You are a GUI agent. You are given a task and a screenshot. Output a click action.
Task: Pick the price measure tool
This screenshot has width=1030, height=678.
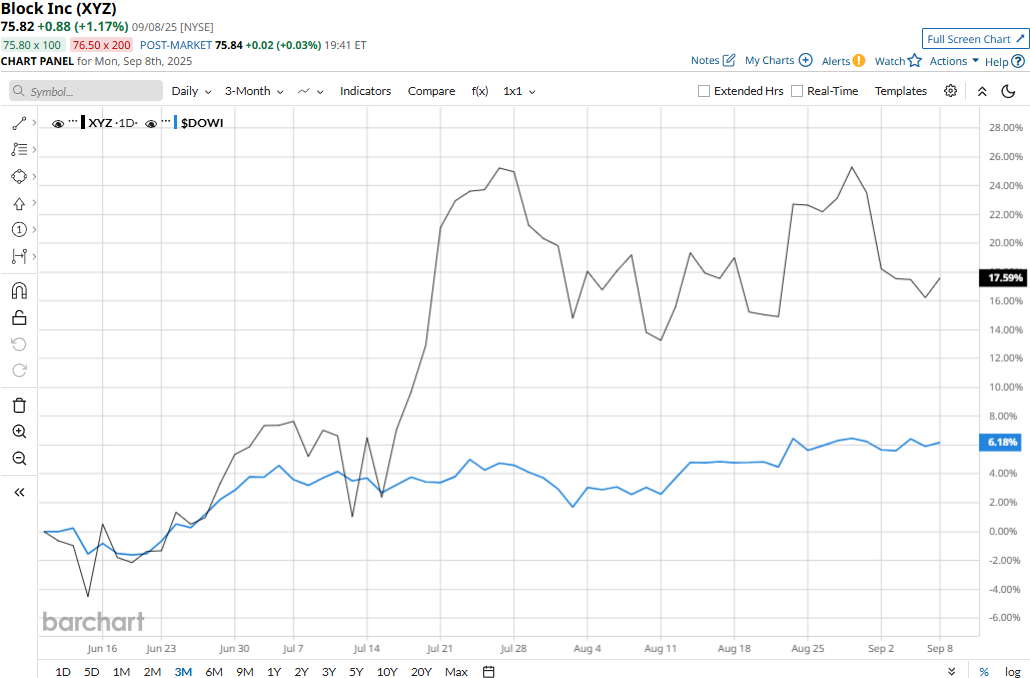coord(19,256)
